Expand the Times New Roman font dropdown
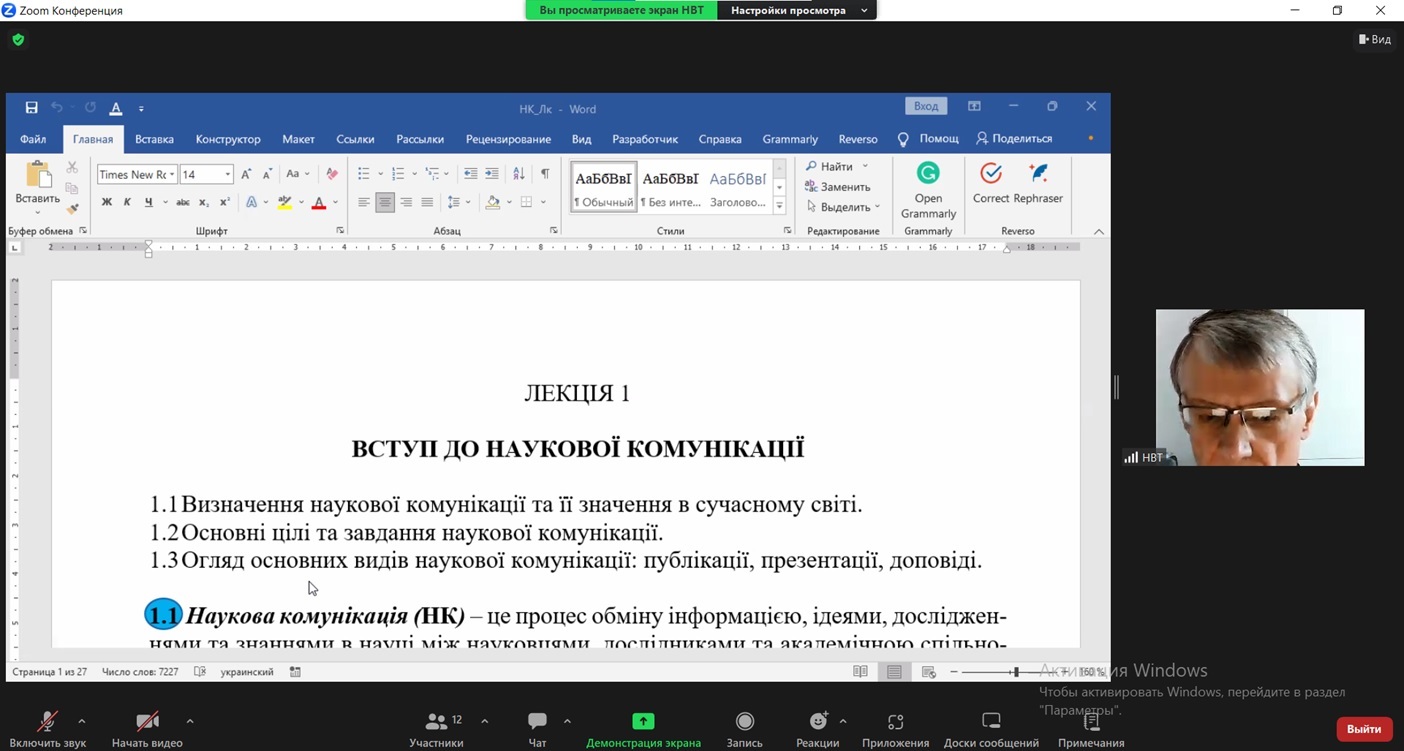 tap(172, 175)
